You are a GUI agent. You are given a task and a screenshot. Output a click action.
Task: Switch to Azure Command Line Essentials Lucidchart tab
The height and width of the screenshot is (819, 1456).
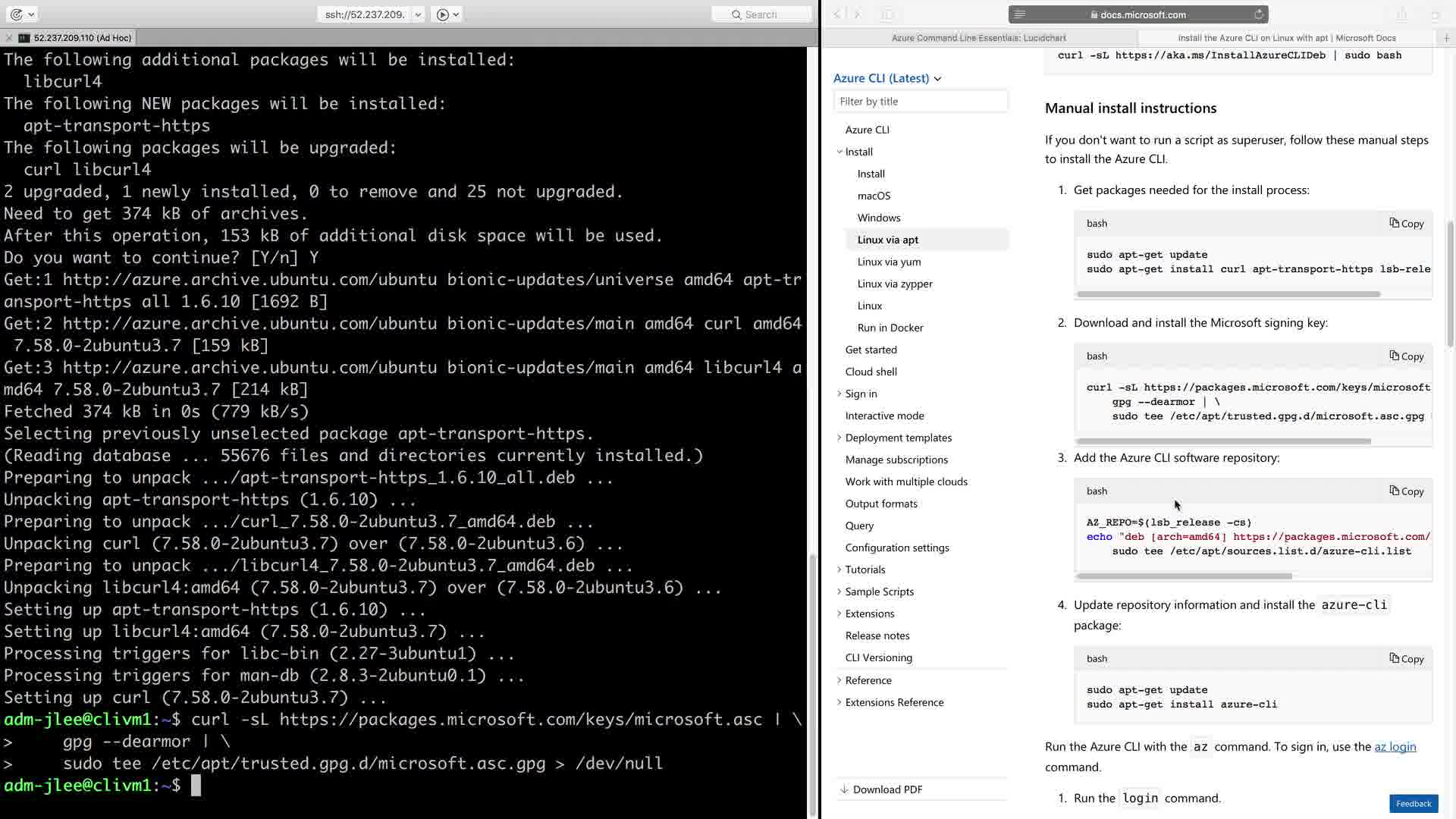[978, 38]
